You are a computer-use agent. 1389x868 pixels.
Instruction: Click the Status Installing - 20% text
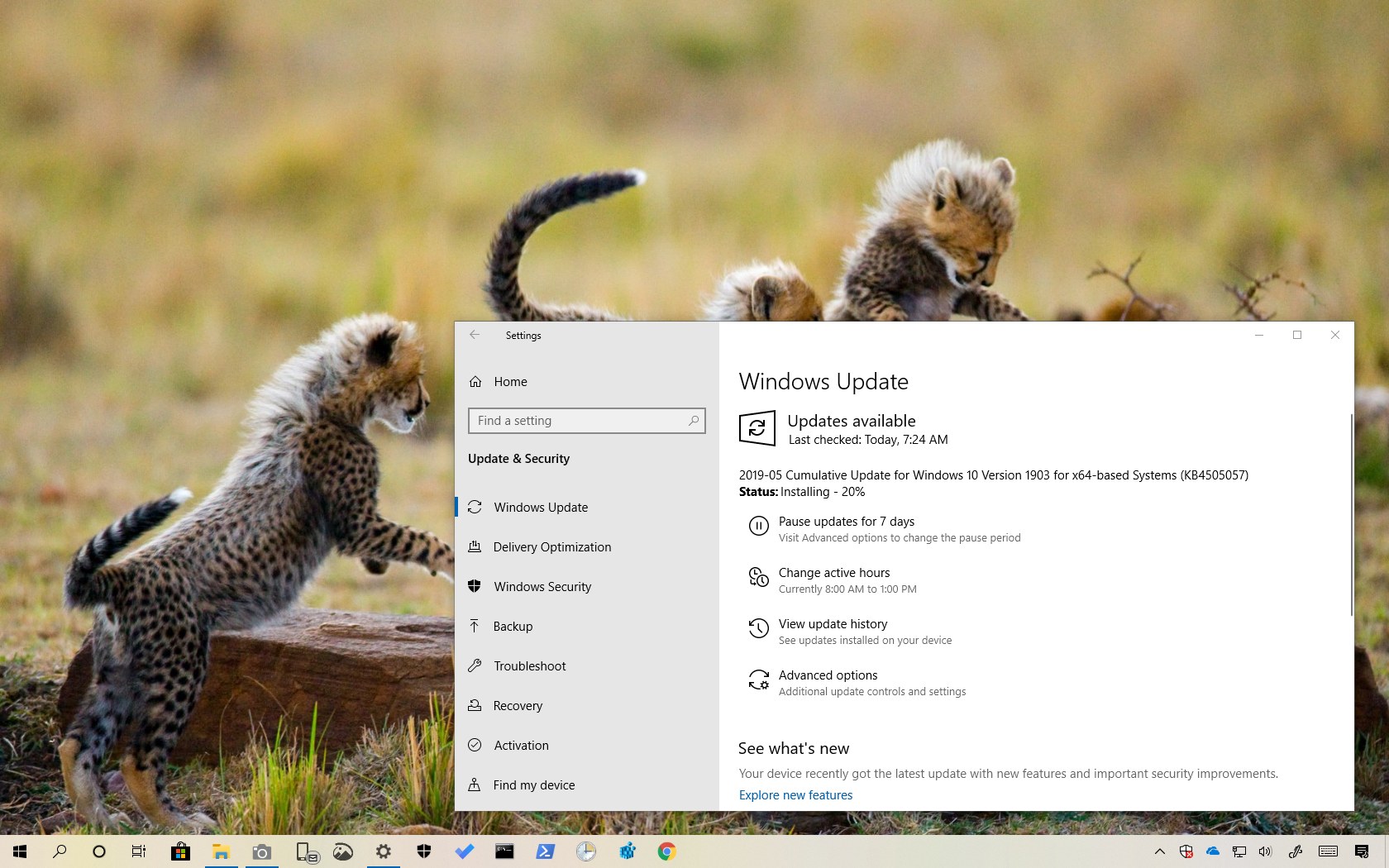802,492
